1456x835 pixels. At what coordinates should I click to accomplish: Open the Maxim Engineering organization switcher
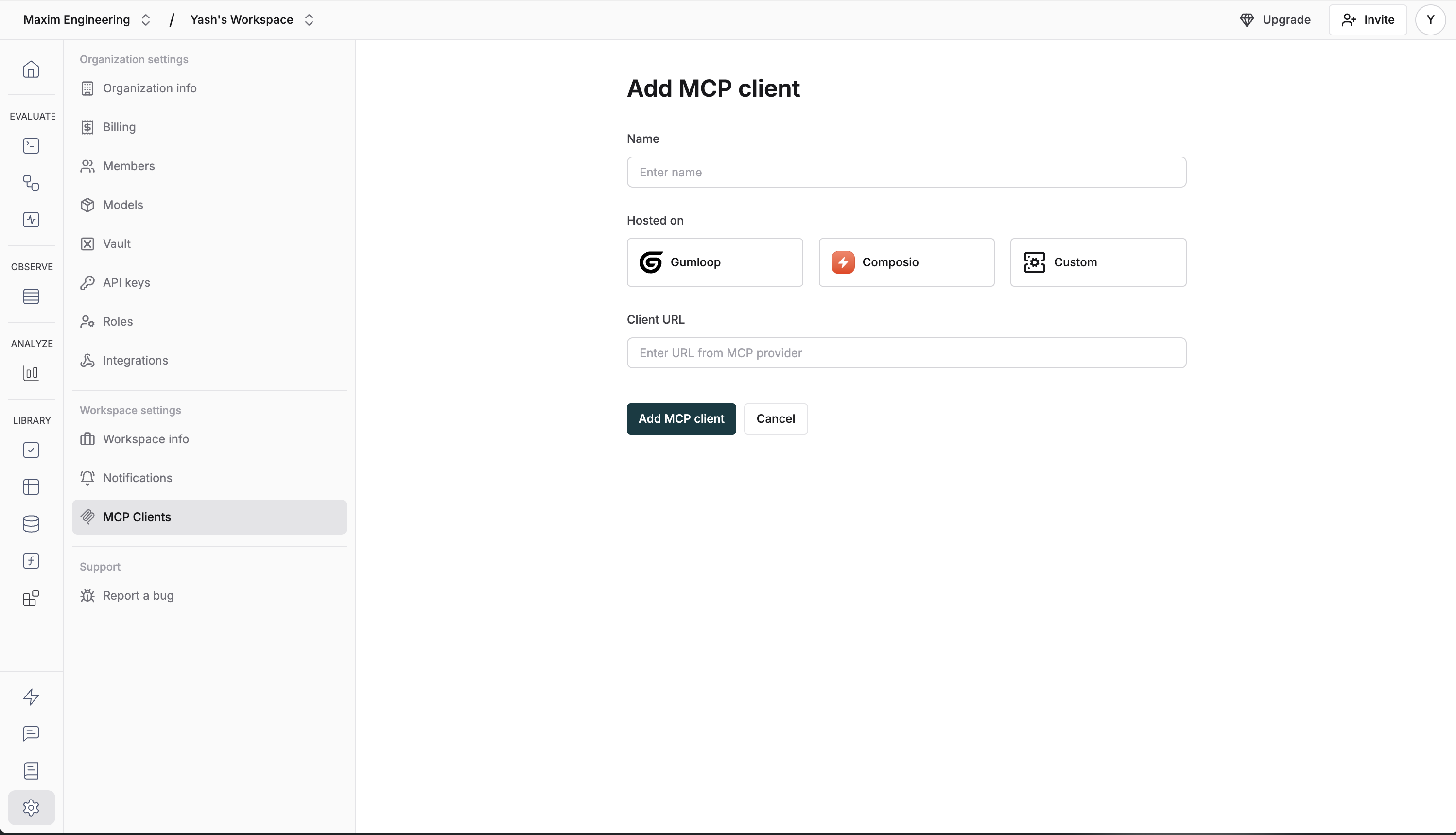tap(87, 19)
